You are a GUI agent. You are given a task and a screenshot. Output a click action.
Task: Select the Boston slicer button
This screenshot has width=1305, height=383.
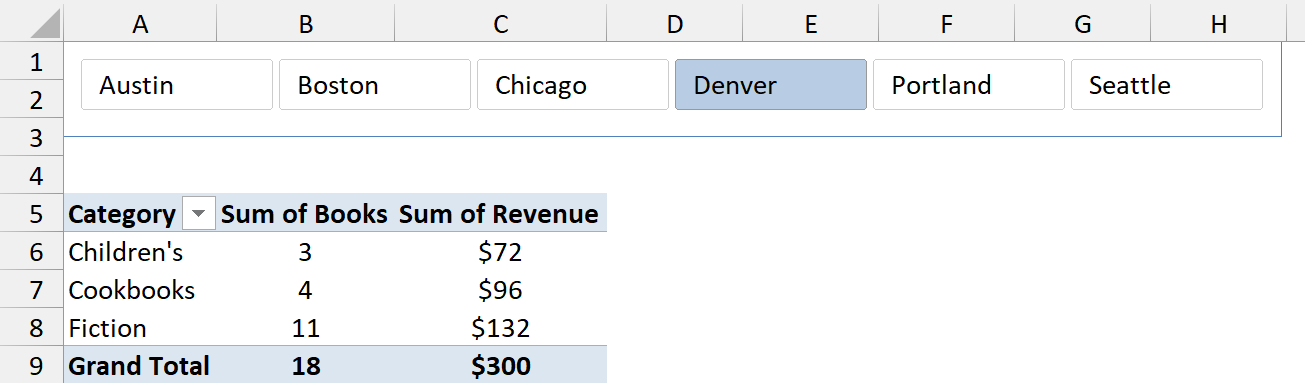[x=374, y=85]
